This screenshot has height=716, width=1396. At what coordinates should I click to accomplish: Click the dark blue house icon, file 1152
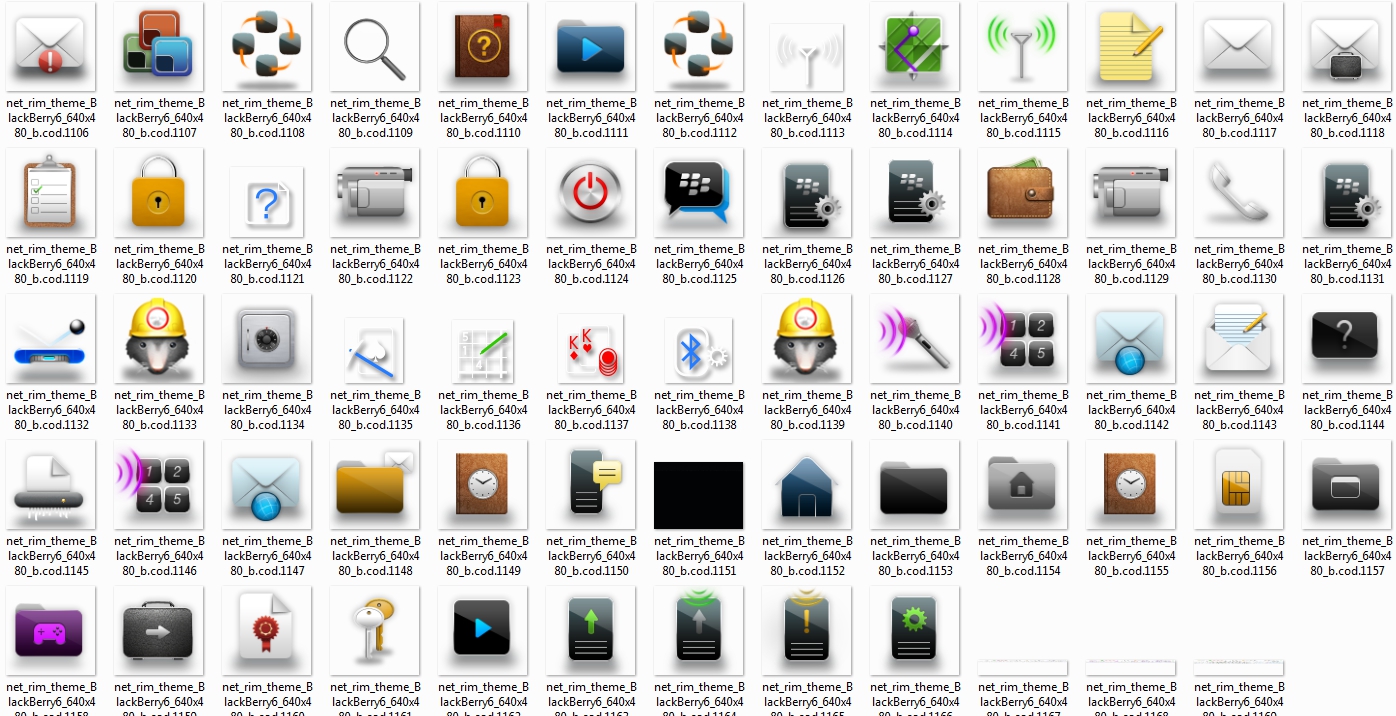[x=807, y=484]
